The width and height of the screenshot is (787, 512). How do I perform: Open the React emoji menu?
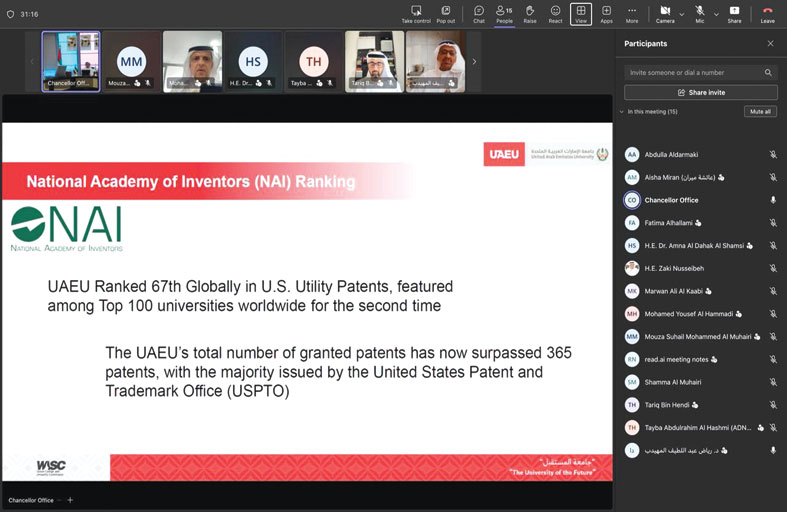coord(555,13)
